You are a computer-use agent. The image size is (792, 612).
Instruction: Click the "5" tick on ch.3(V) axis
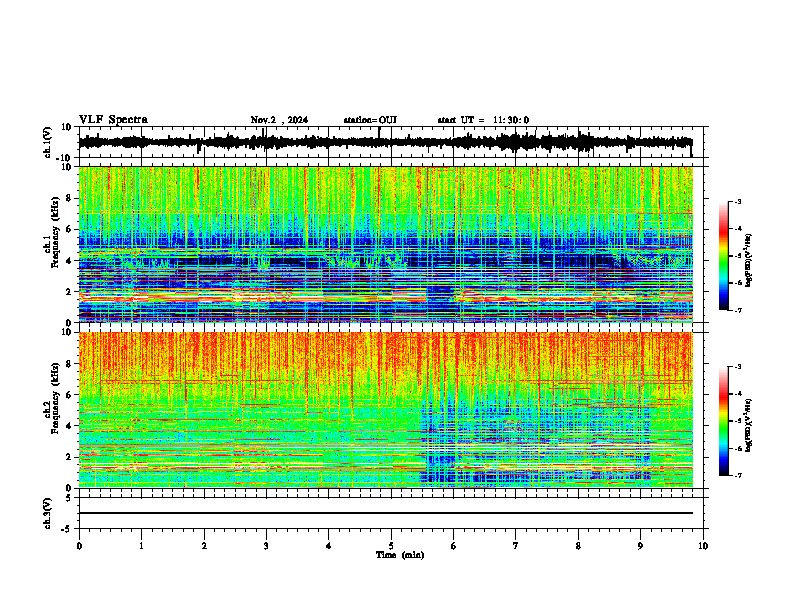pos(70,498)
